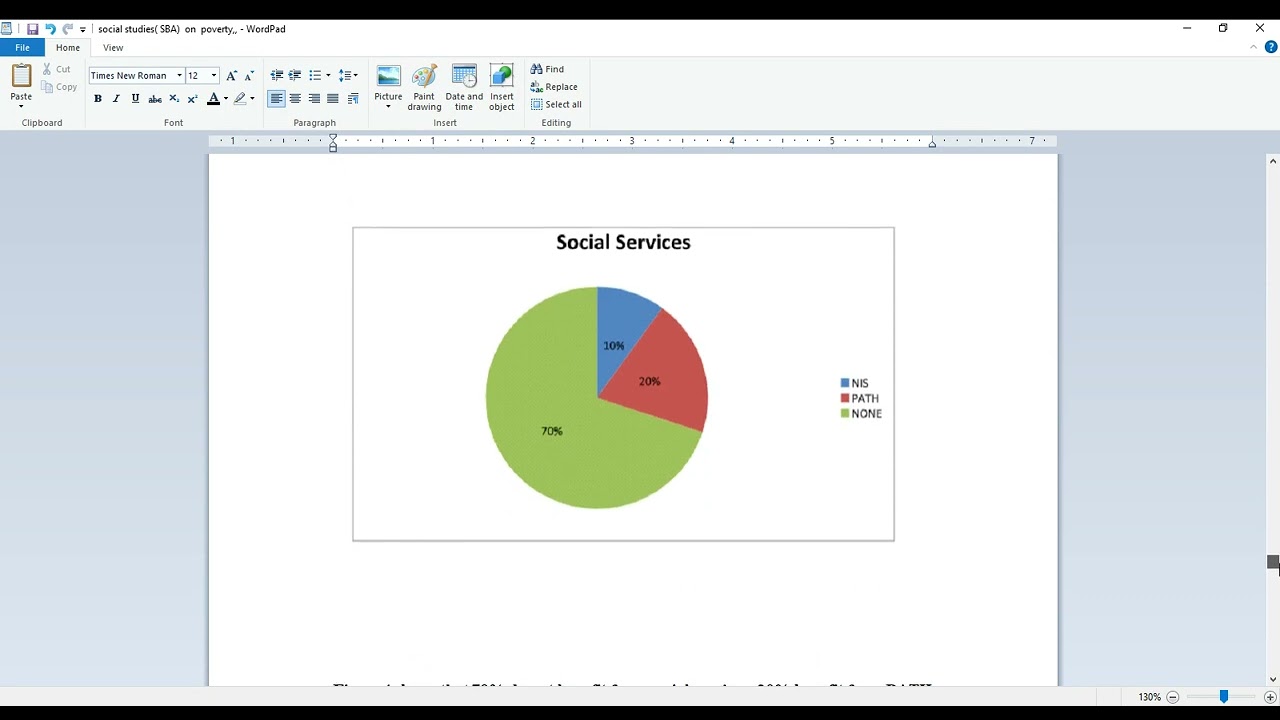Click Find in Editing group
Screen dimensions: 1280x720
[547, 69]
